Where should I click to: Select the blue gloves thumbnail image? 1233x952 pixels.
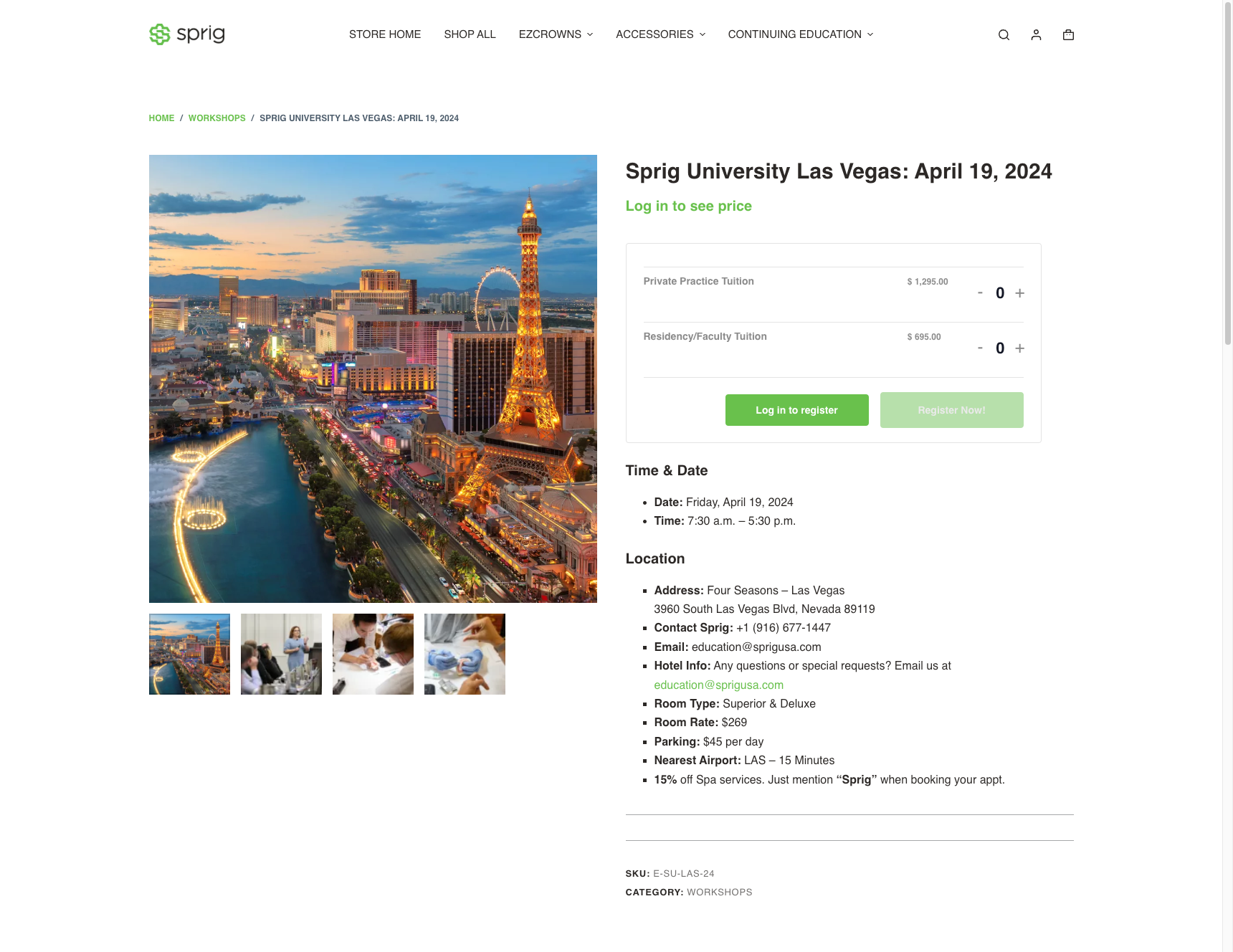pos(465,654)
